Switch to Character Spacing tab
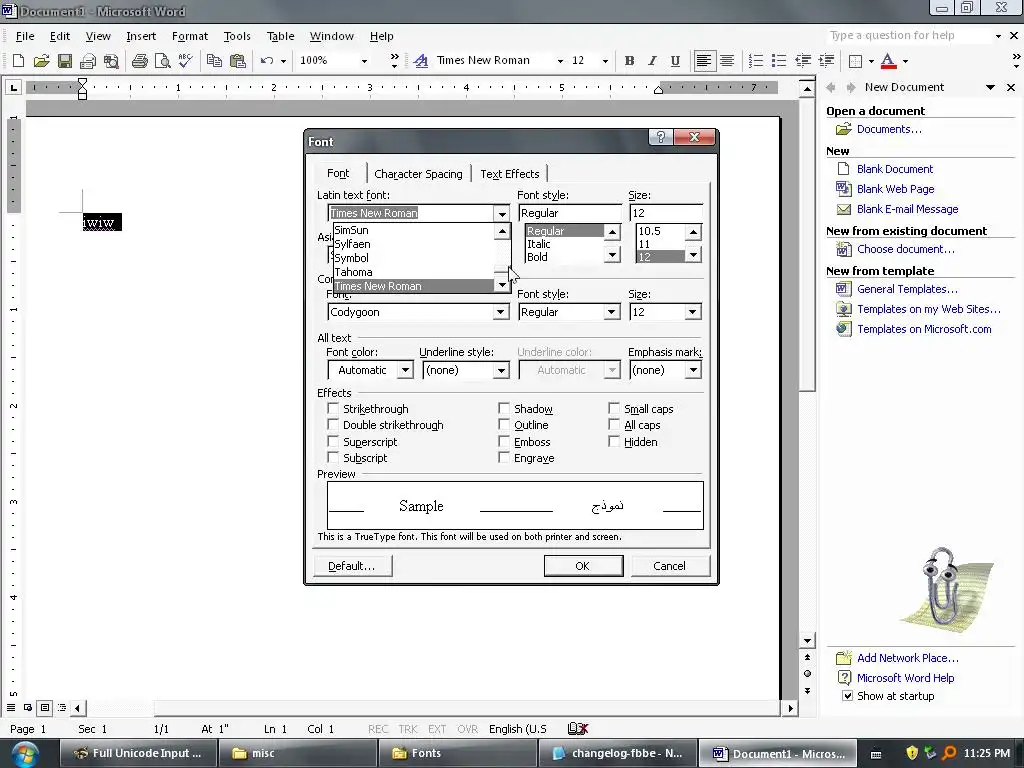1024x768 pixels. coord(418,174)
